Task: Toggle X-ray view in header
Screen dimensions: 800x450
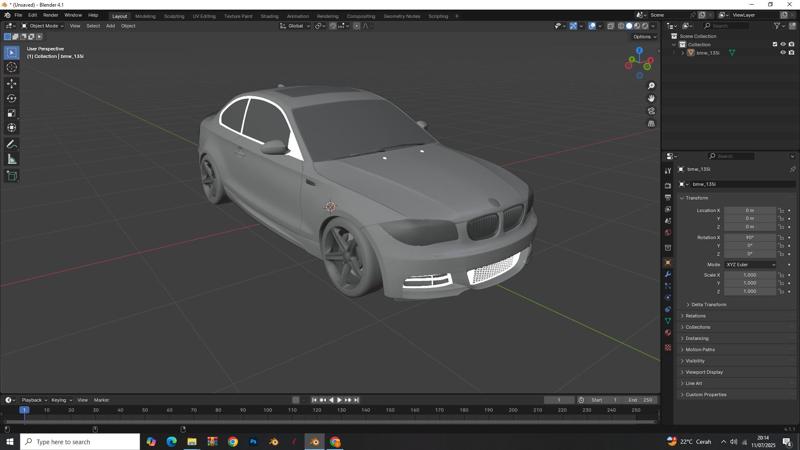Action: pyautogui.click(x=610, y=26)
